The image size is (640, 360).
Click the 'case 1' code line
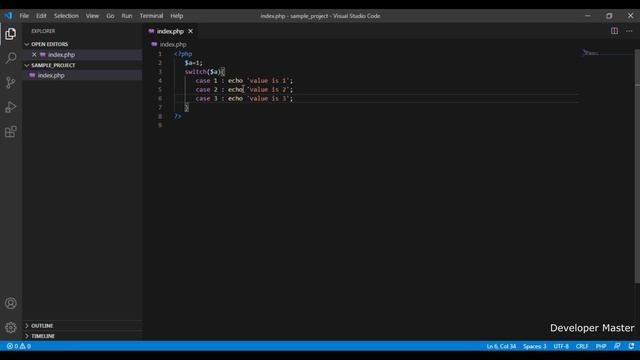[x=244, y=80]
